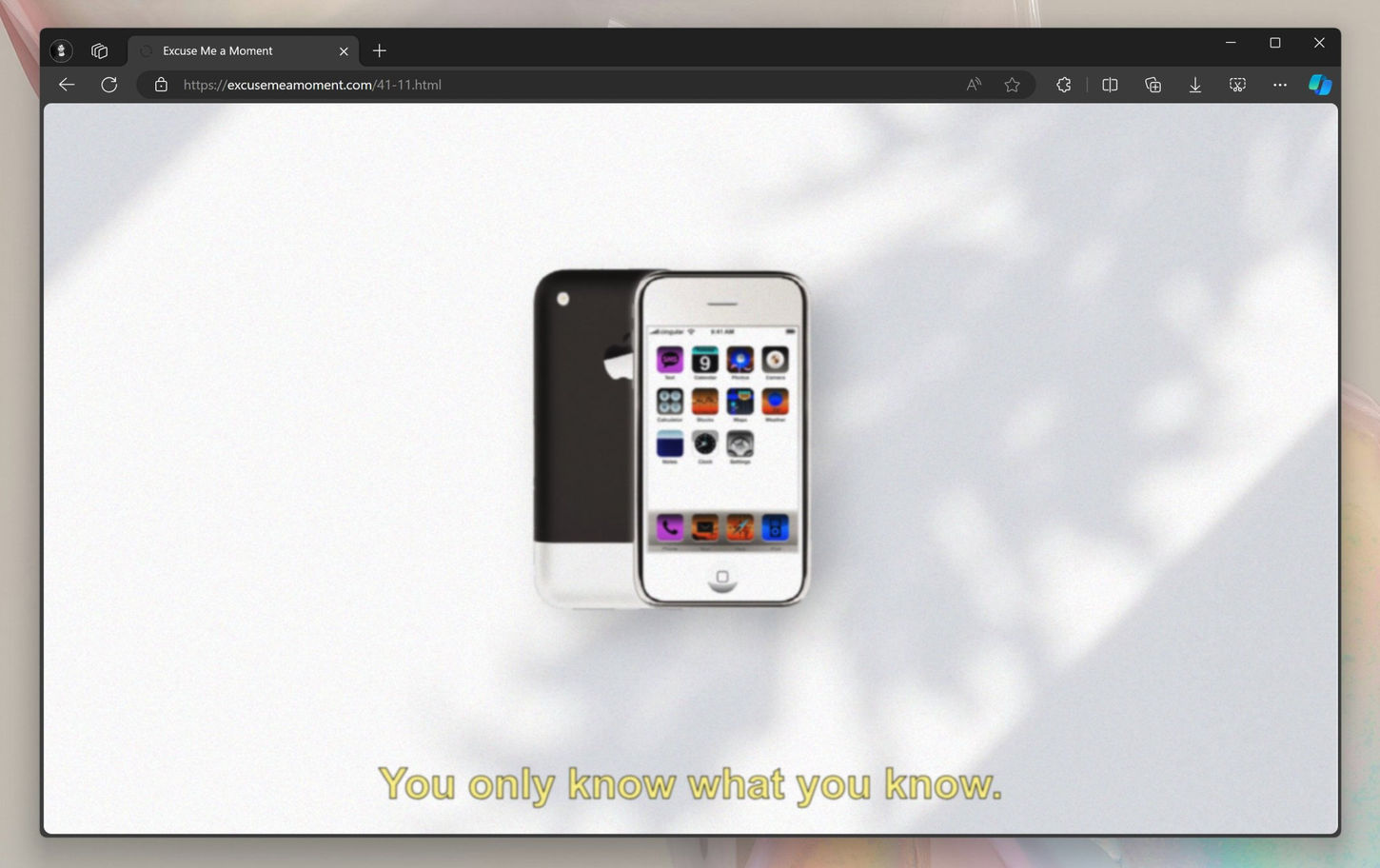Add this page to favorites star

coord(1012,85)
